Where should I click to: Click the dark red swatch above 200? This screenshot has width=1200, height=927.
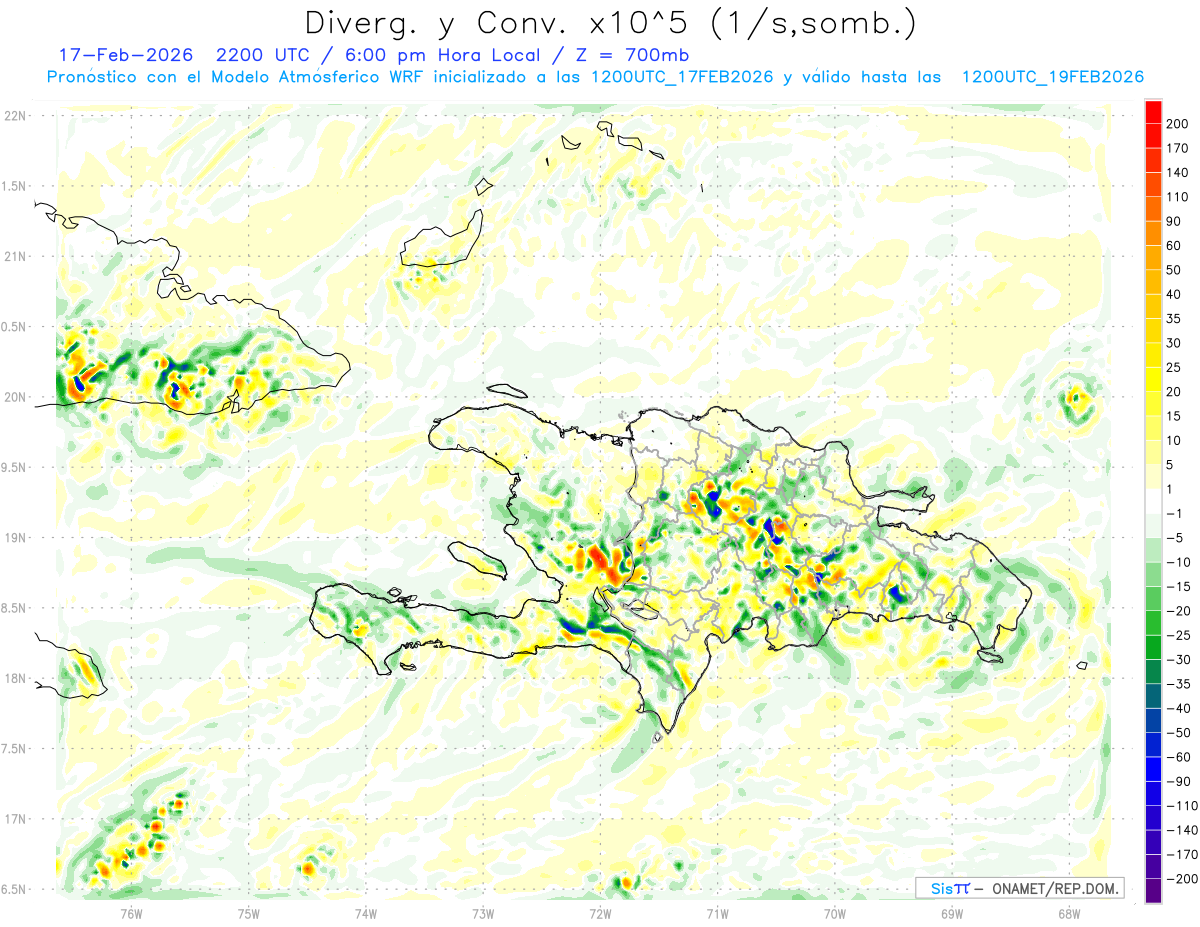(1153, 110)
